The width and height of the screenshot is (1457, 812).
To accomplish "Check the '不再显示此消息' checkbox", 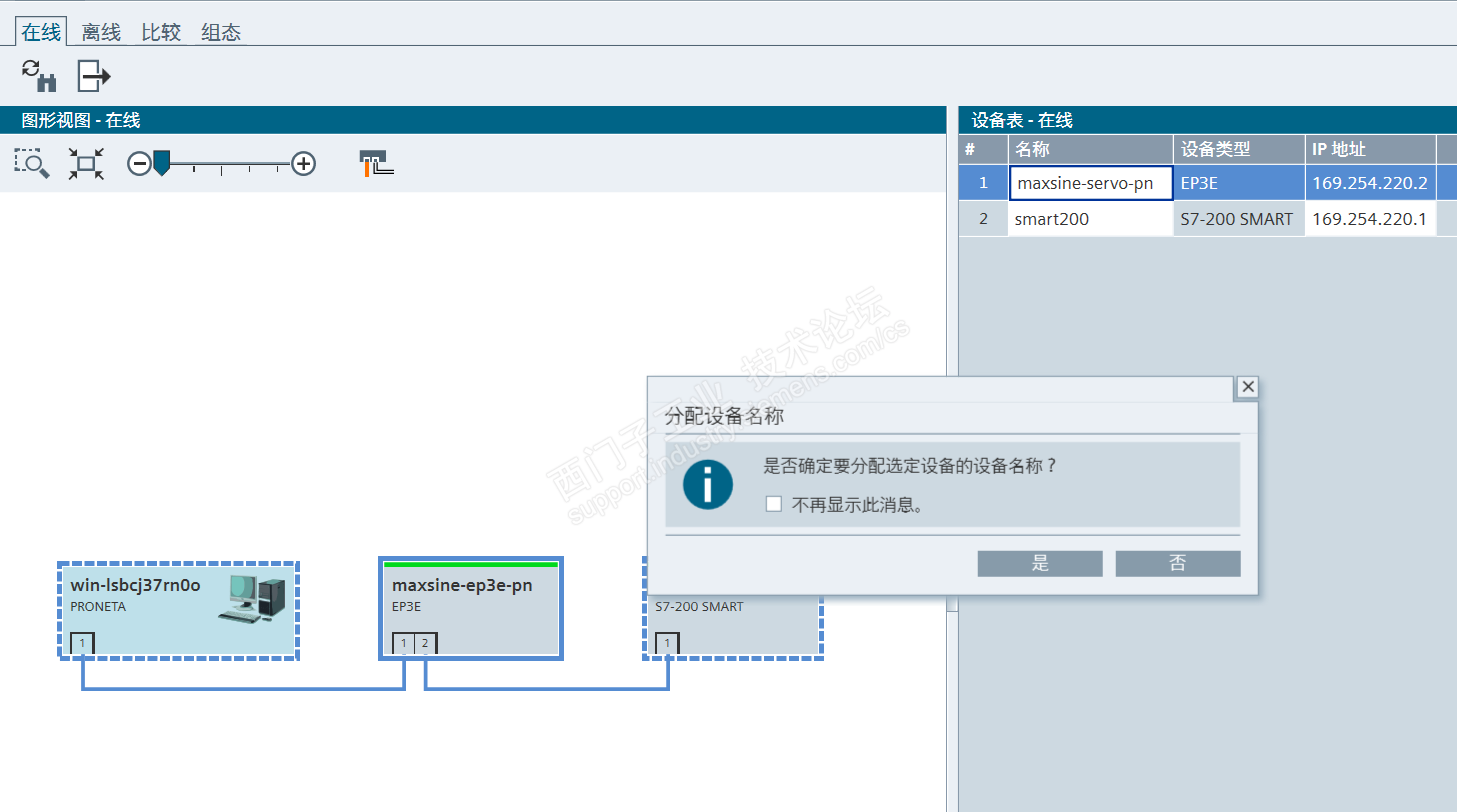I will tap(773, 504).
